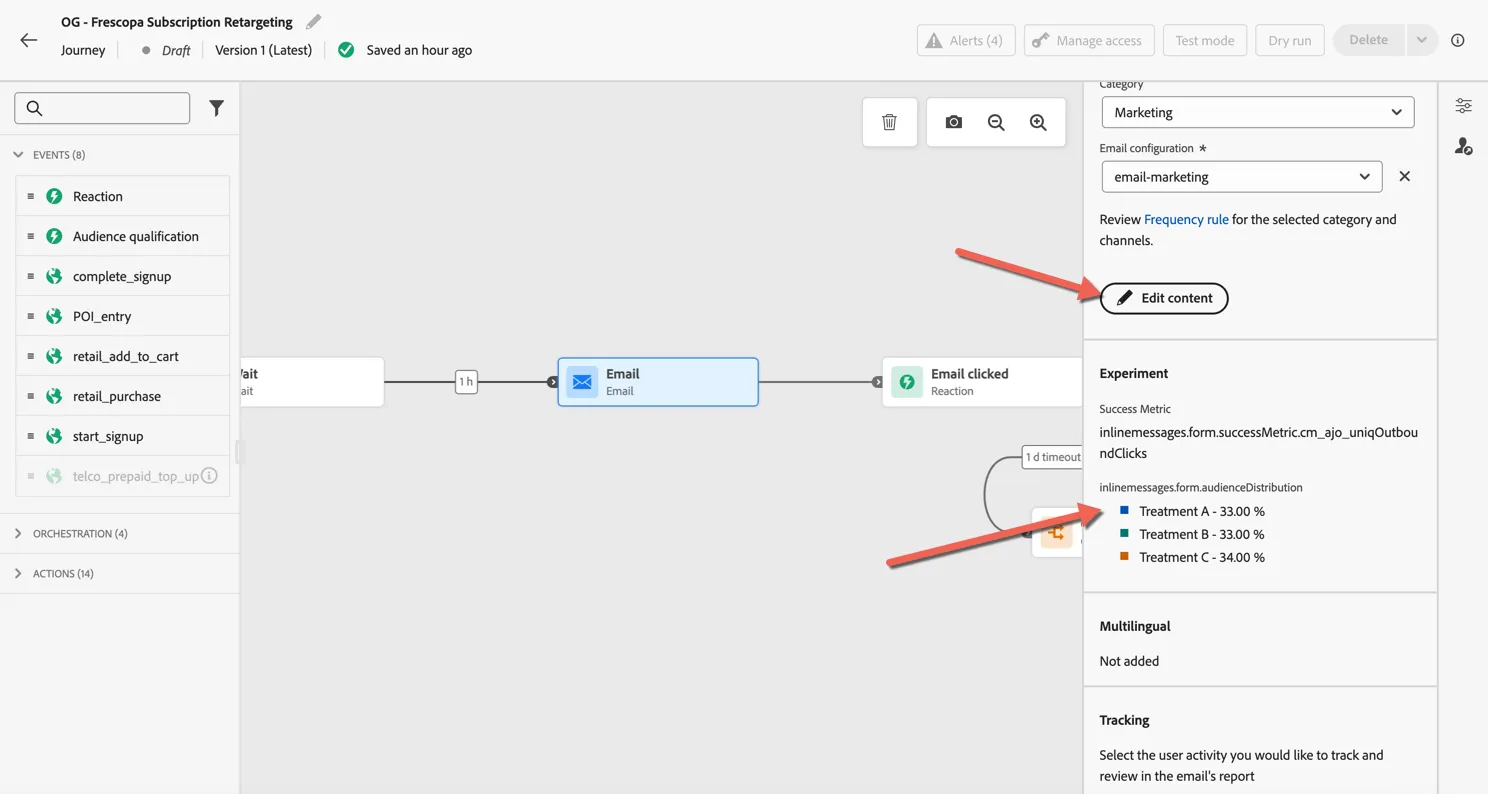This screenshot has height=794, width=1488.
Task: Click the start_signup event label
Action: tap(108, 436)
